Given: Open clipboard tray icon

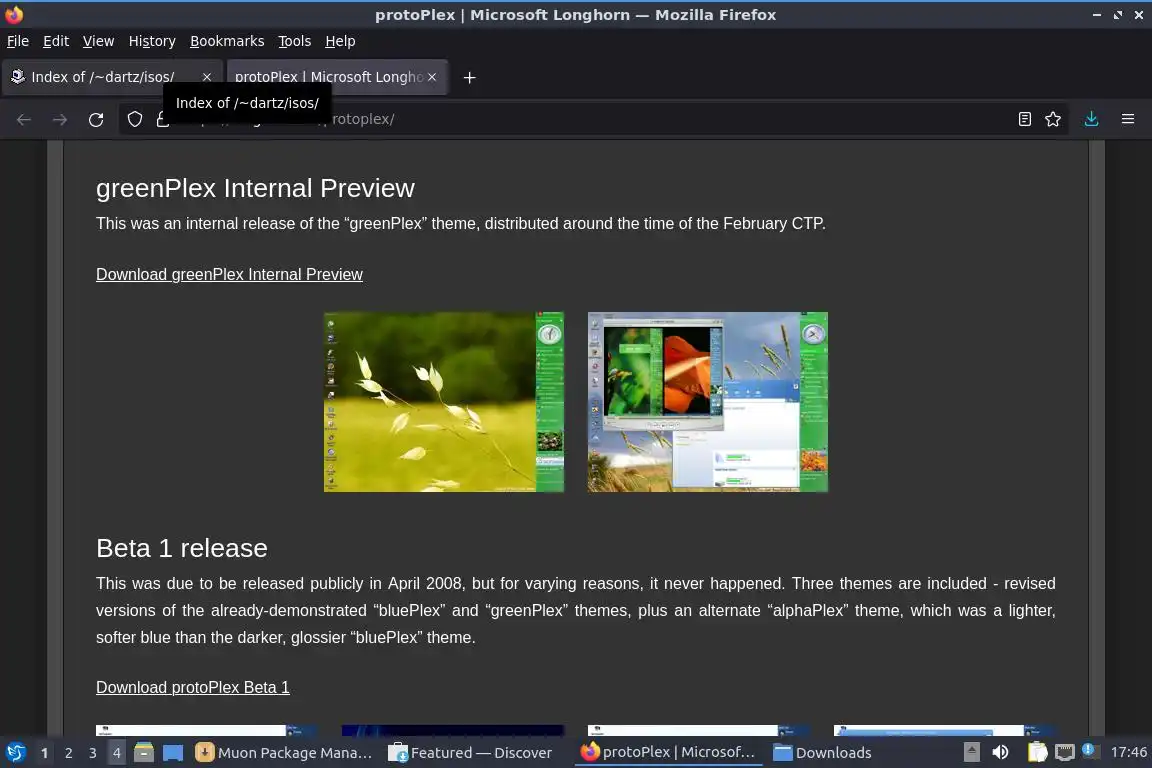Looking at the screenshot, I should [1037, 753].
